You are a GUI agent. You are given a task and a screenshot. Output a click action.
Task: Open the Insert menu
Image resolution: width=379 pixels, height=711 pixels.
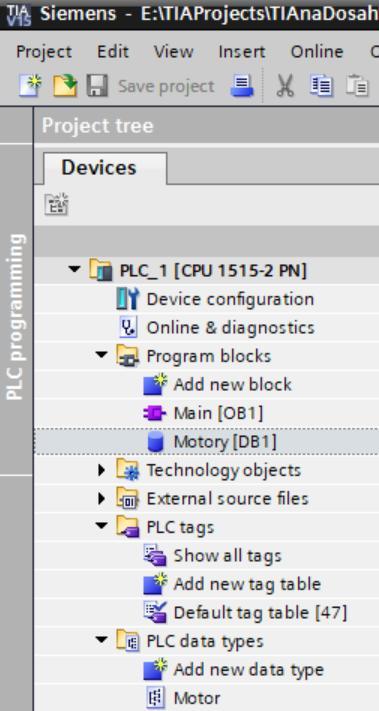click(242, 52)
